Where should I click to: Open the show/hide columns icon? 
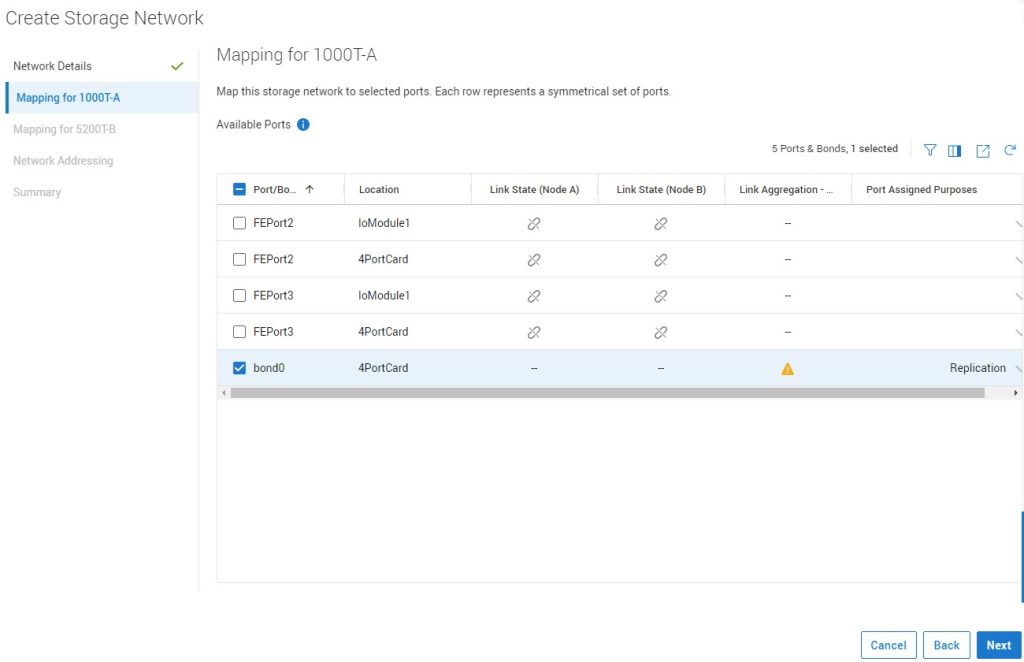[x=955, y=150]
